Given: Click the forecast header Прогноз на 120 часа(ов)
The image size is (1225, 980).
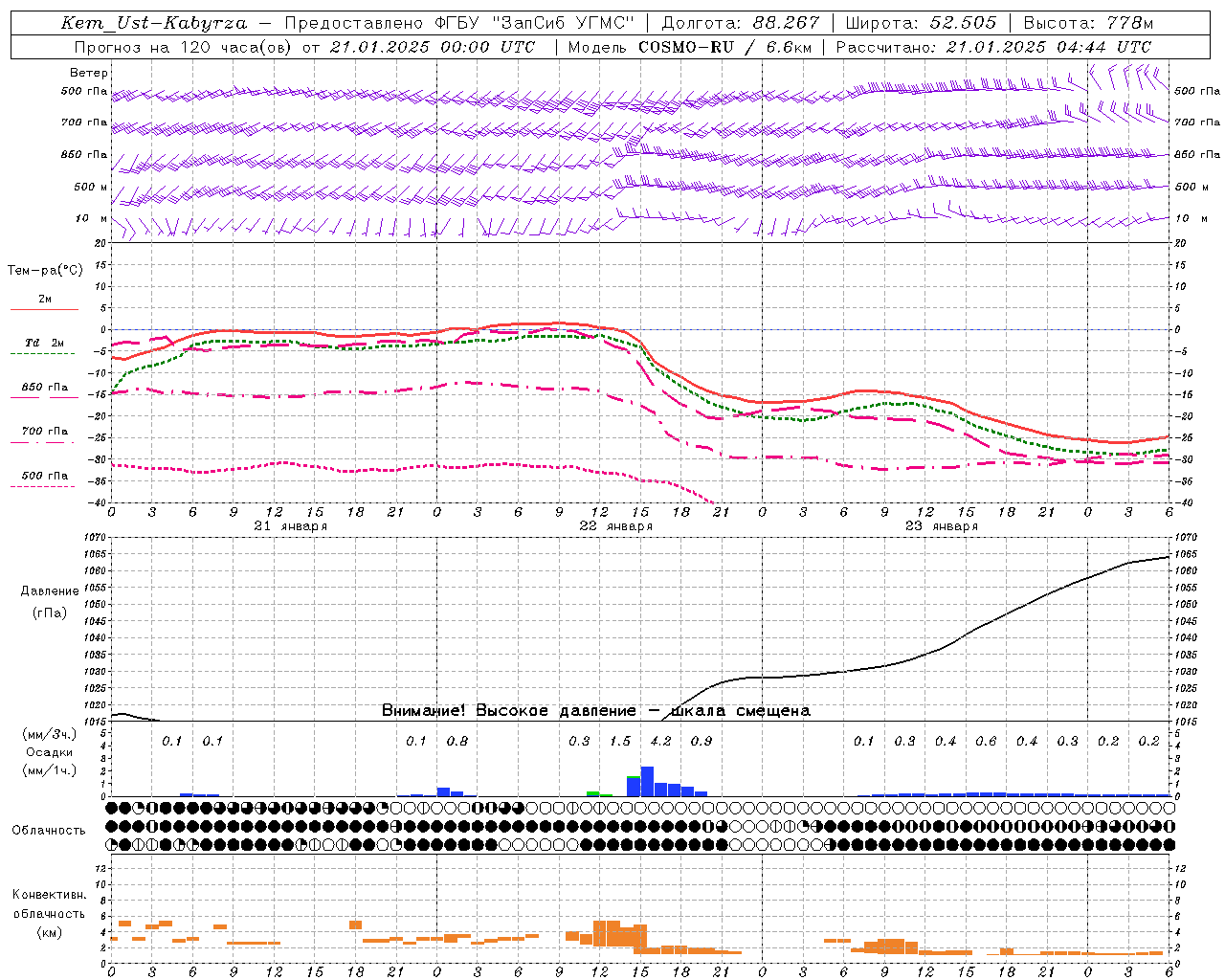Looking at the screenshot, I should [x=184, y=47].
